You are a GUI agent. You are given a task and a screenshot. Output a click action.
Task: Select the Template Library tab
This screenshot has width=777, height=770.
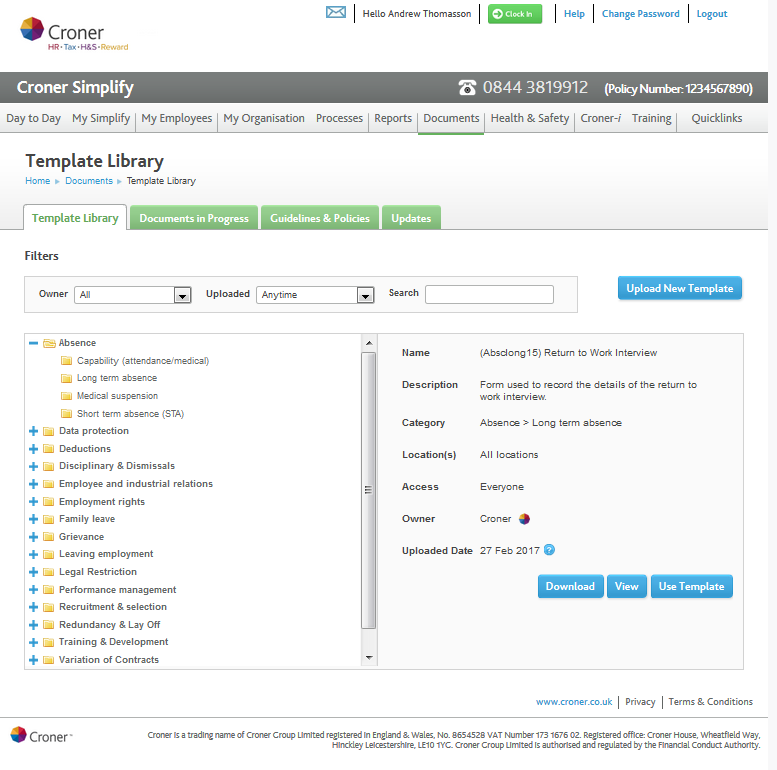(75, 218)
